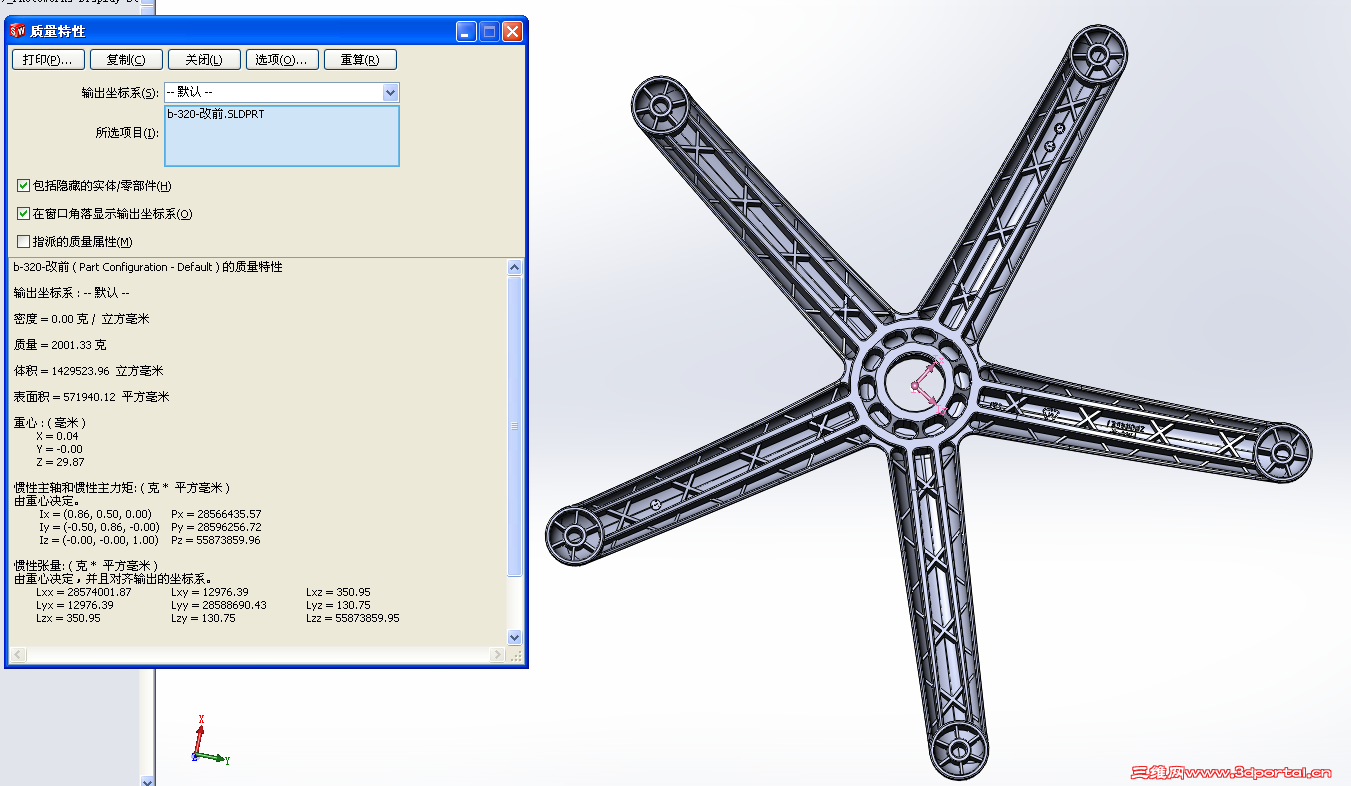Click the 复制(C) button
Image resolution: width=1351 pixels, height=786 pixels.
[126, 60]
